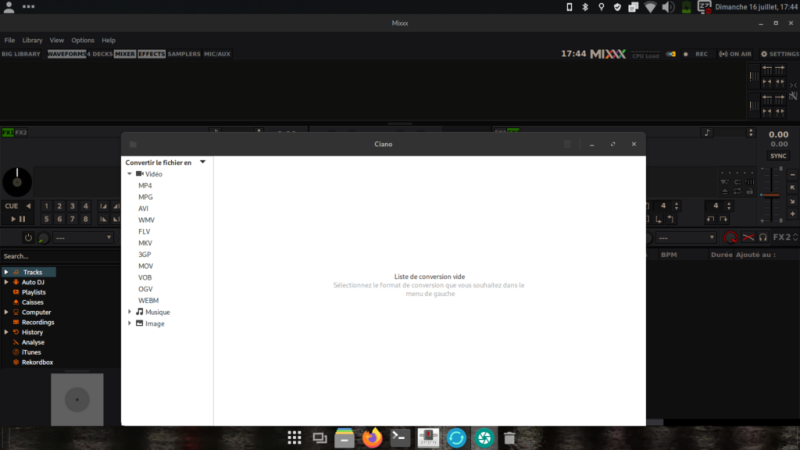Select iTunes in the library sidebar
Image resolution: width=800 pixels, height=450 pixels.
coord(31,353)
